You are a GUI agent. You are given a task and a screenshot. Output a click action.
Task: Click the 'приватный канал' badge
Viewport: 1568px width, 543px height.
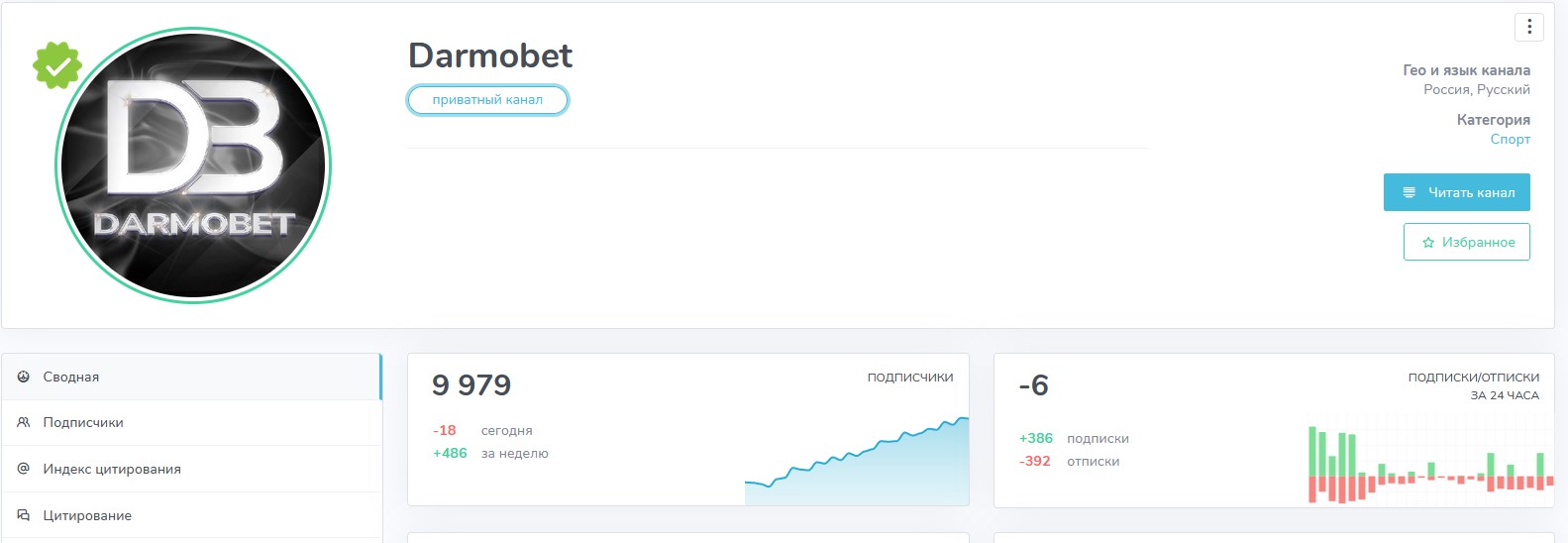487,100
